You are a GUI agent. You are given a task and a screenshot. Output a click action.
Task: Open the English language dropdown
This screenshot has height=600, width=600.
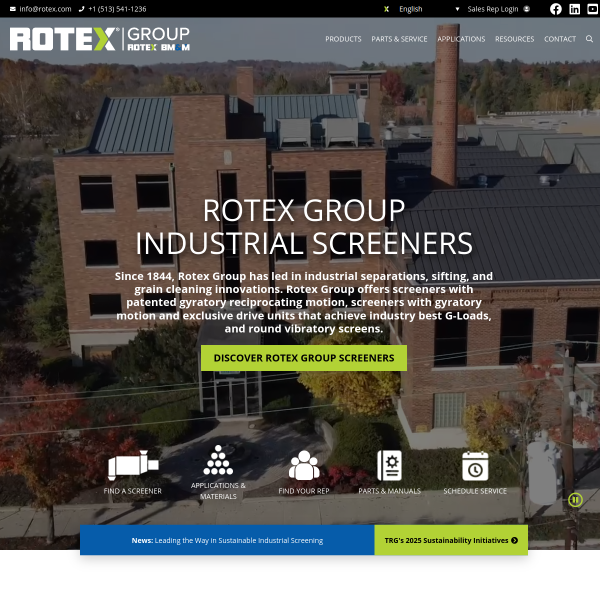coord(422,9)
